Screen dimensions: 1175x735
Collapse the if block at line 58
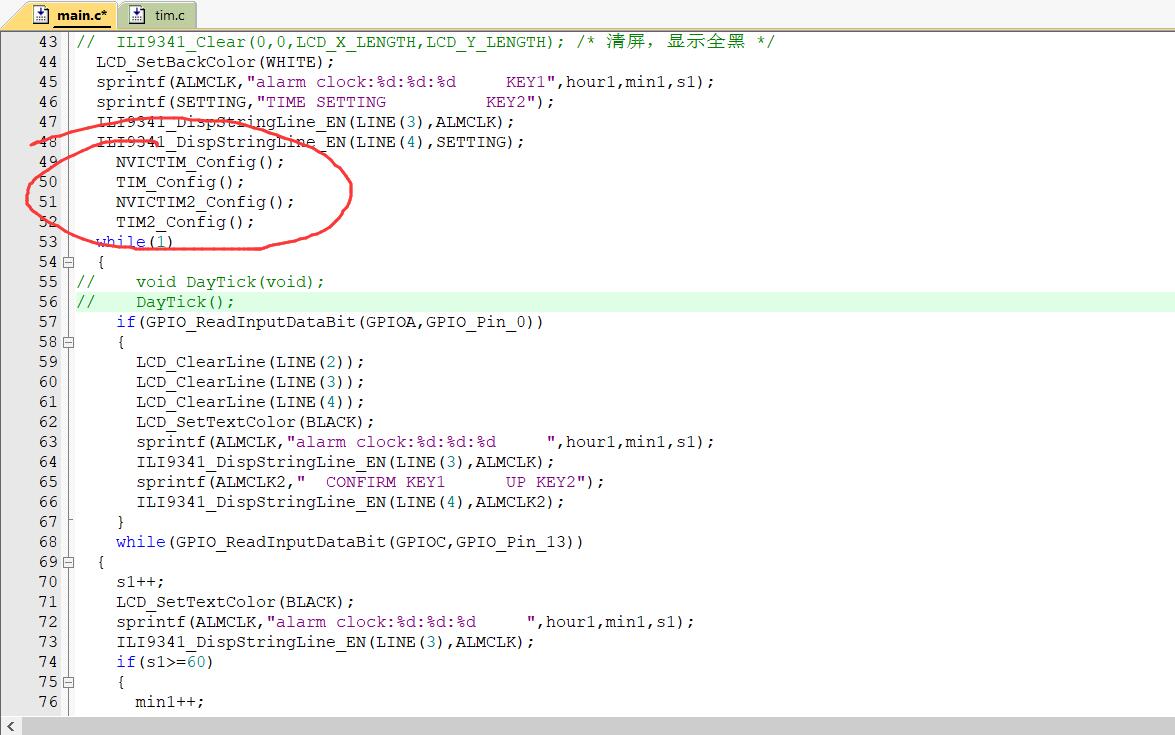coord(68,342)
